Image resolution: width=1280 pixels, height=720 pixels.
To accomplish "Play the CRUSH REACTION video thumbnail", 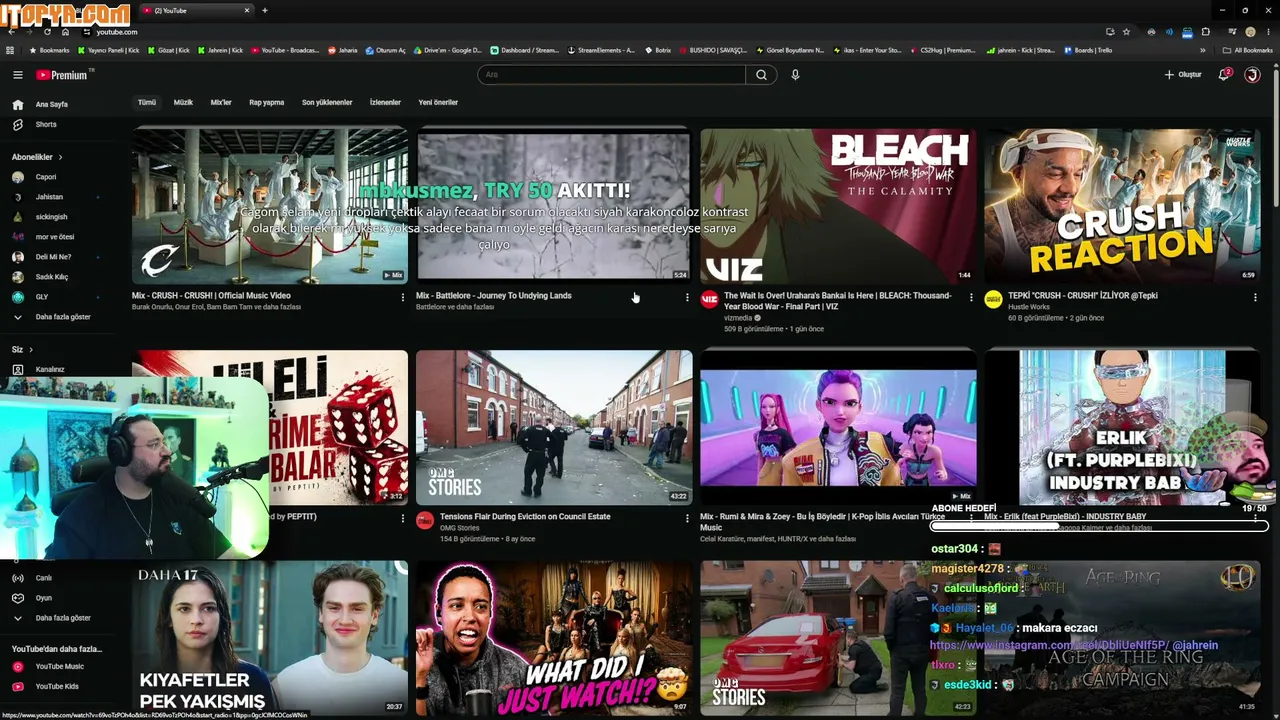I will pyautogui.click(x=1122, y=205).
